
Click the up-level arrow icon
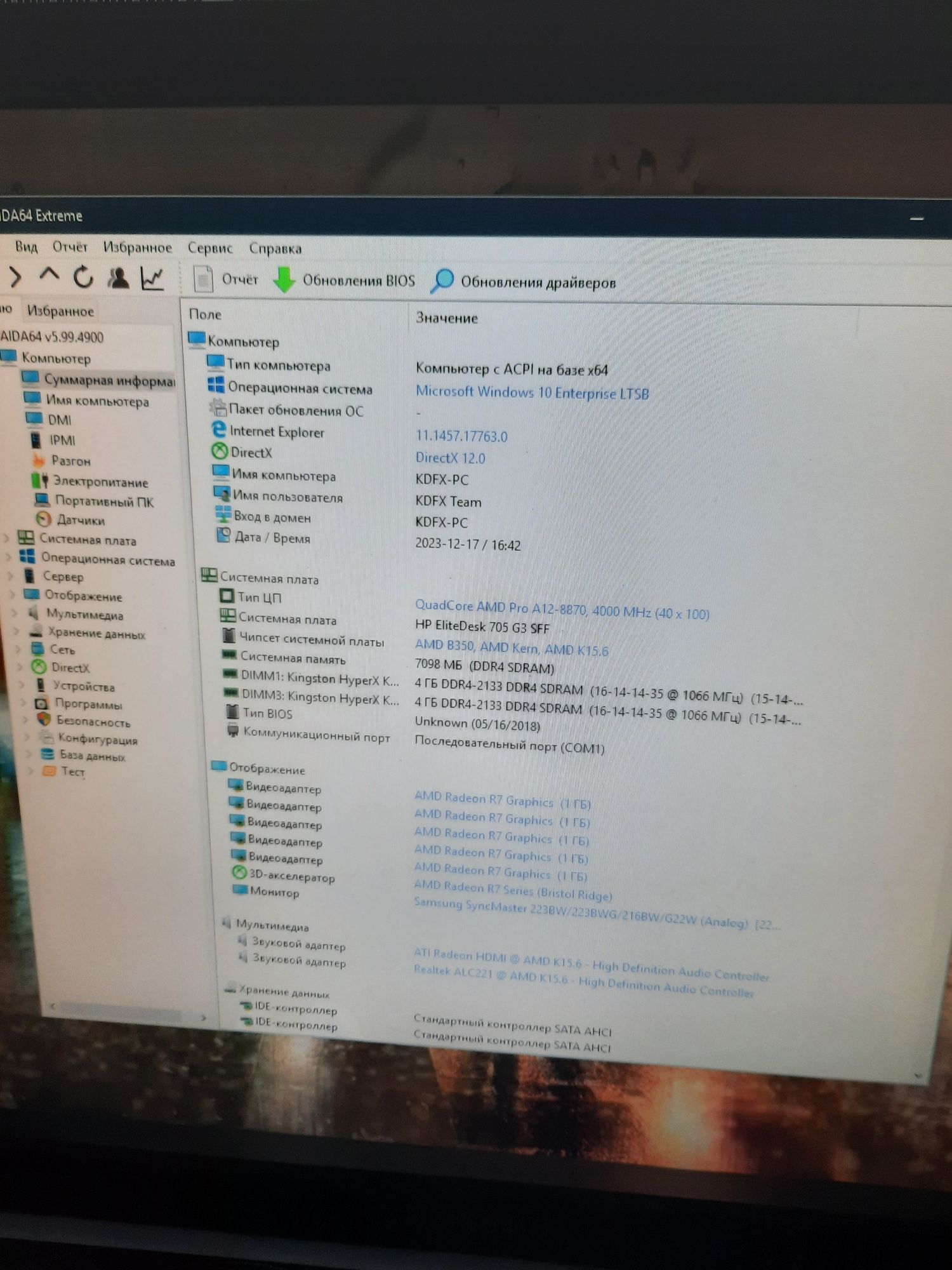pos(49,276)
